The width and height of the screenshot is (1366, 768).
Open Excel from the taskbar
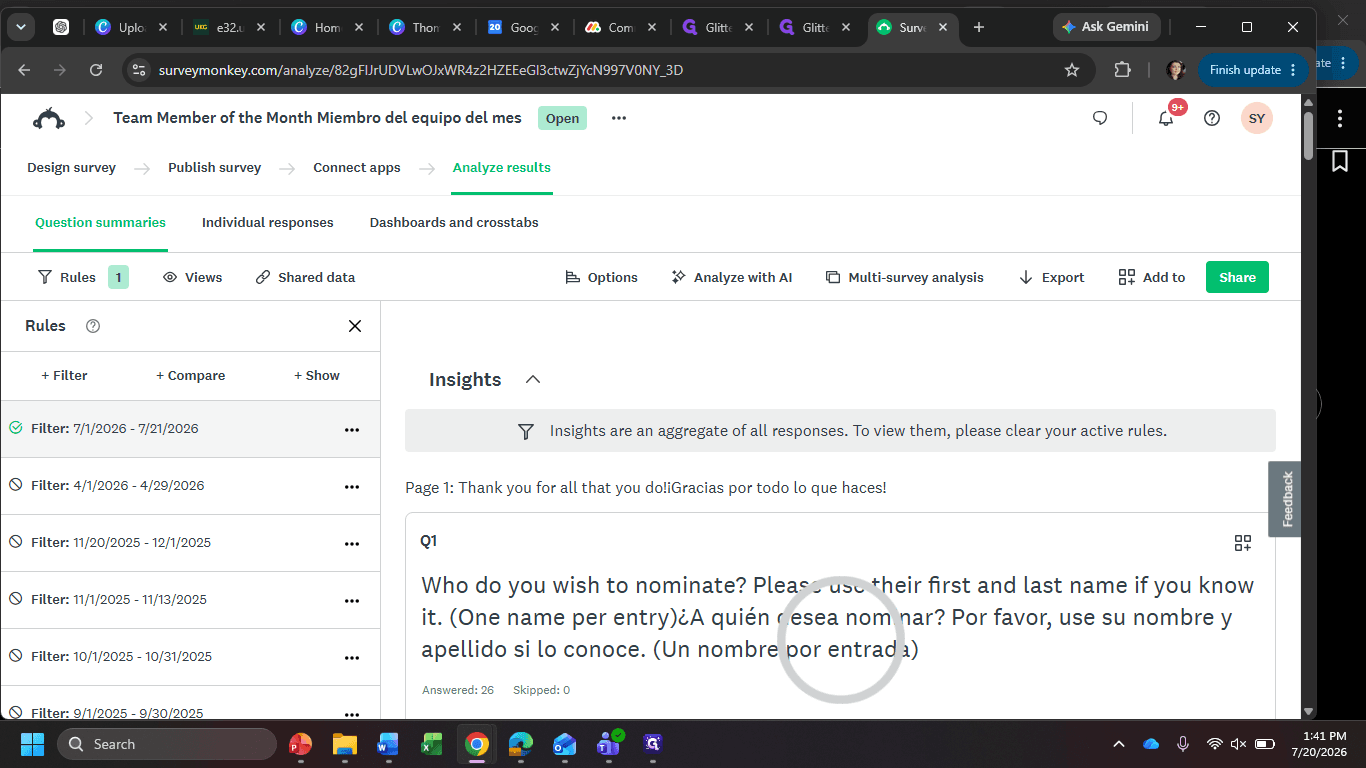[432, 744]
